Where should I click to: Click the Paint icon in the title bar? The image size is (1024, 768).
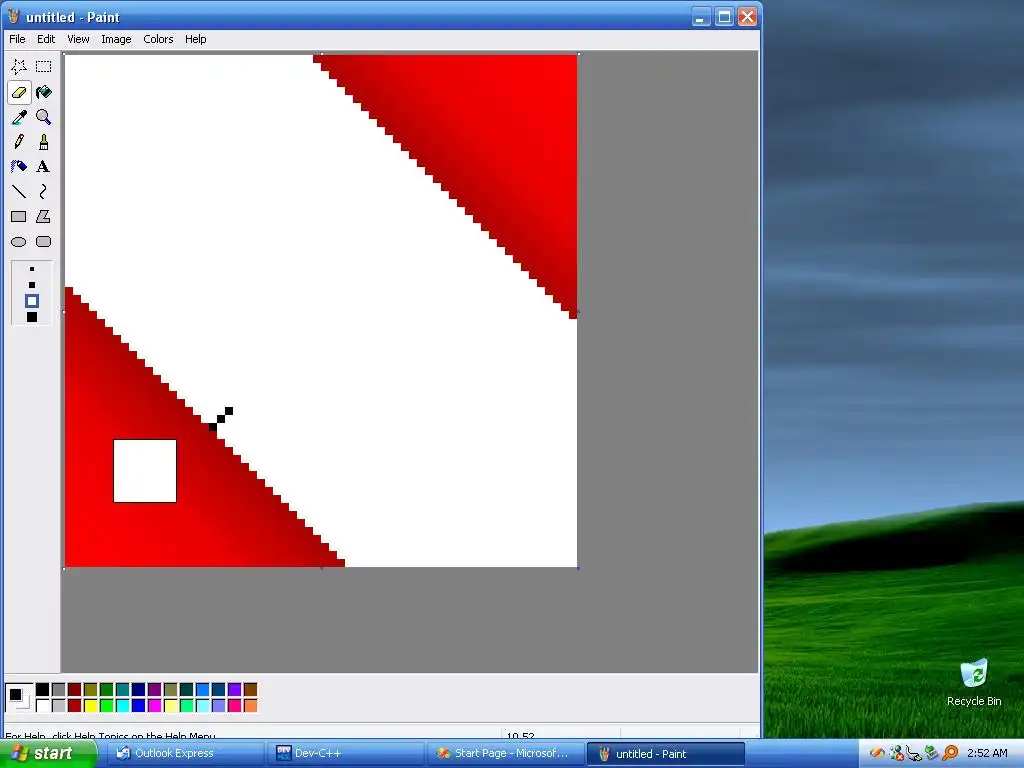point(13,16)
